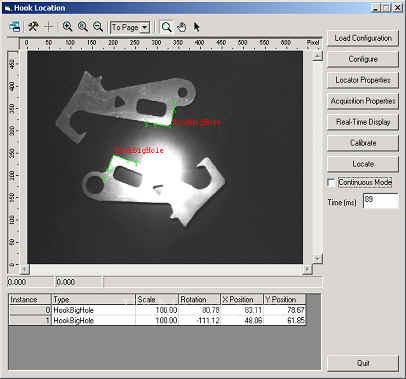Activate the crosshair marker tool
Image resolution: width=406 pixels, height=379 pixels.
49,27
